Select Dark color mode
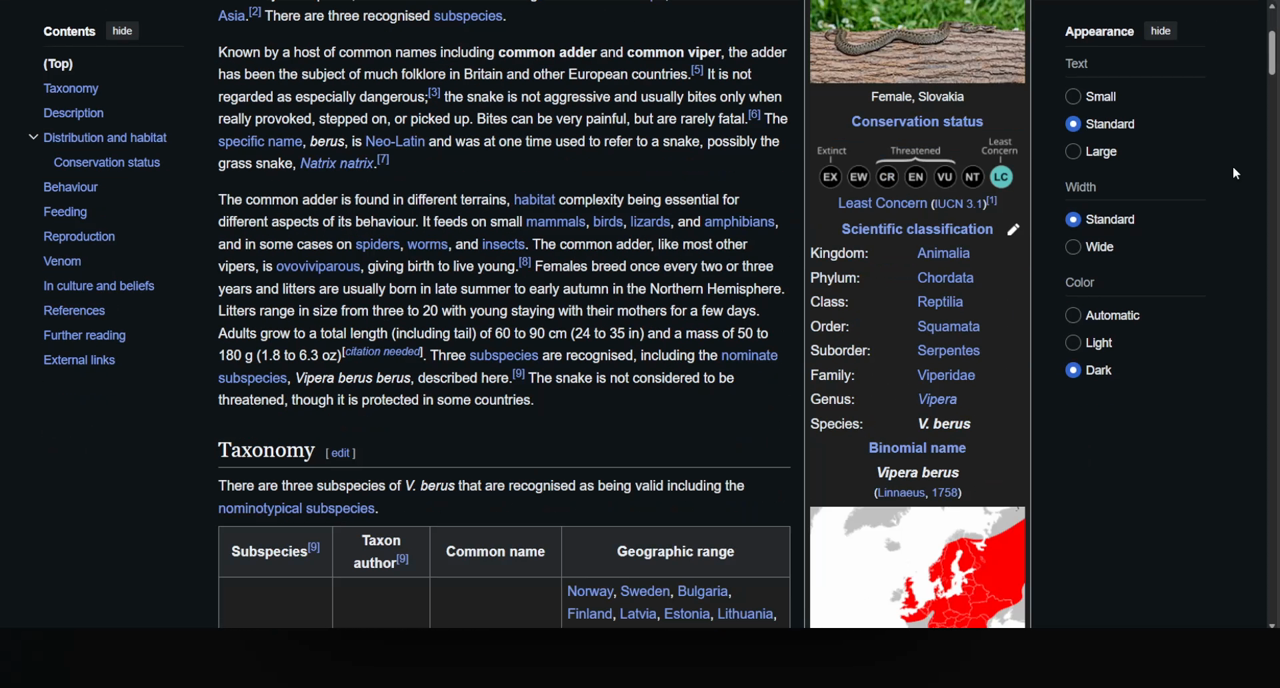Image resolution: width=1280 pixels, height=688 pixels. (x=1073, y=370)
